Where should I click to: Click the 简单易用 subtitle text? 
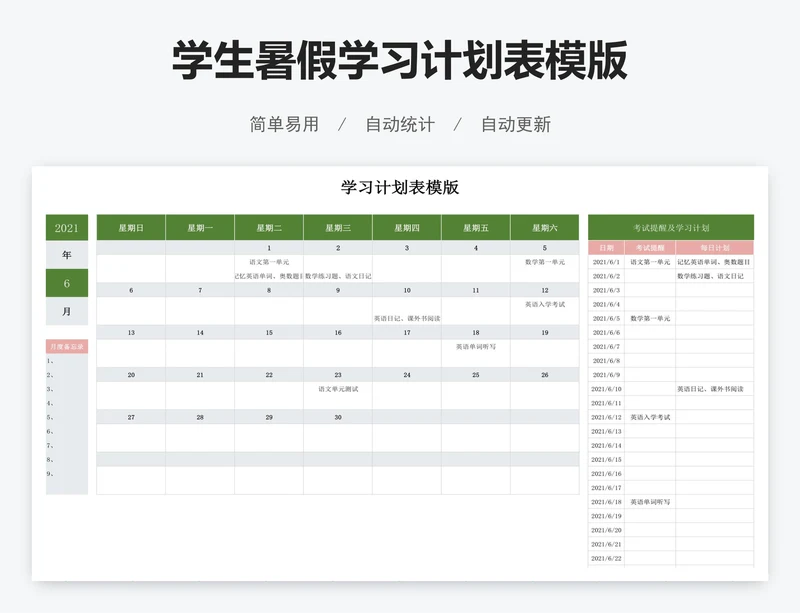(x=284, y=124)
